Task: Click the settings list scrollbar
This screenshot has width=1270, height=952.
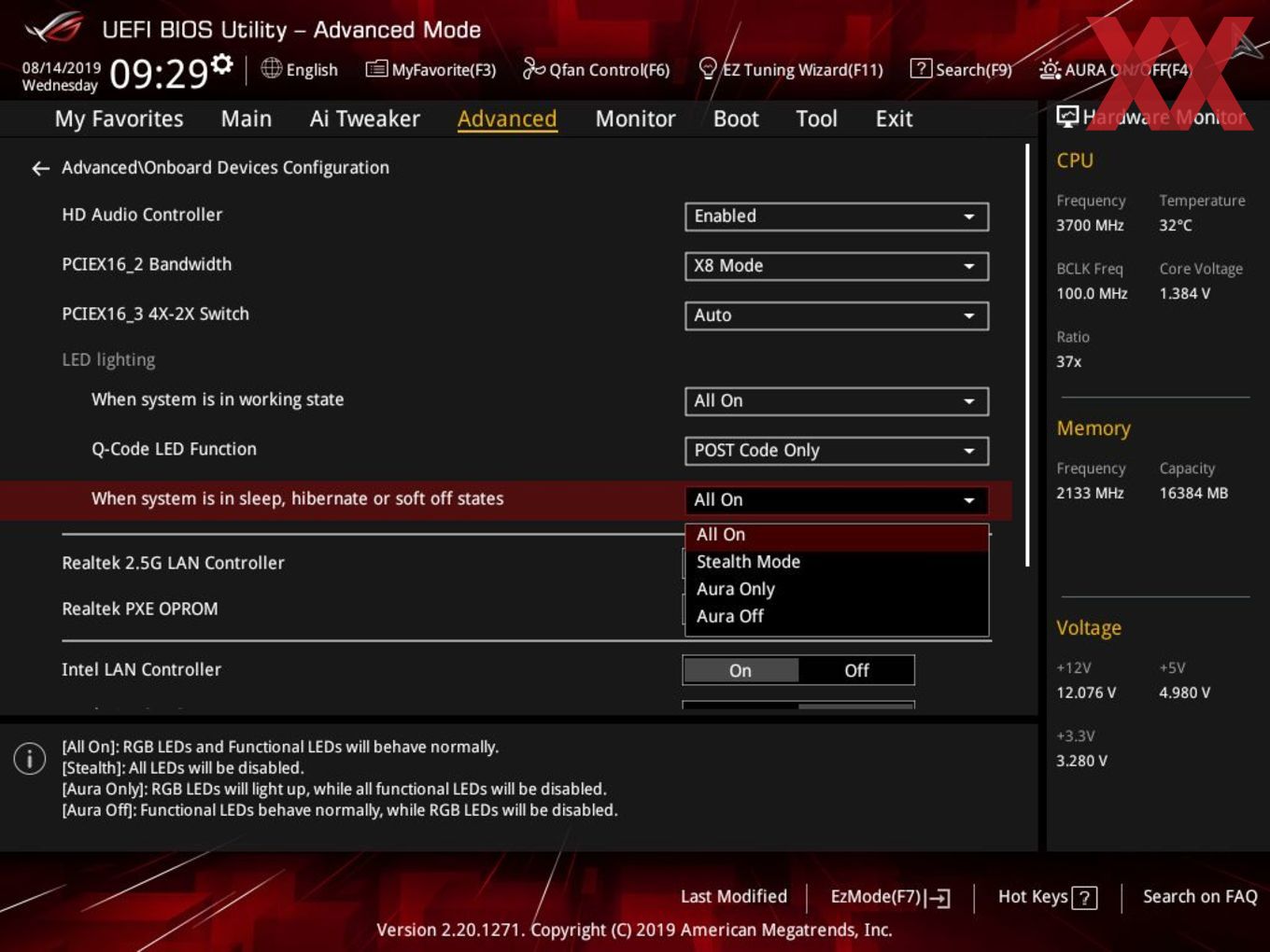Action: (x=1028, y=355)
